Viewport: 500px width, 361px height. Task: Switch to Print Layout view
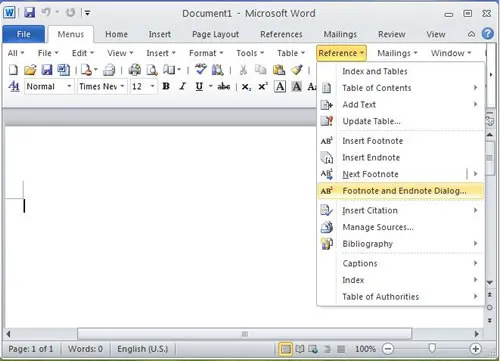285,349
